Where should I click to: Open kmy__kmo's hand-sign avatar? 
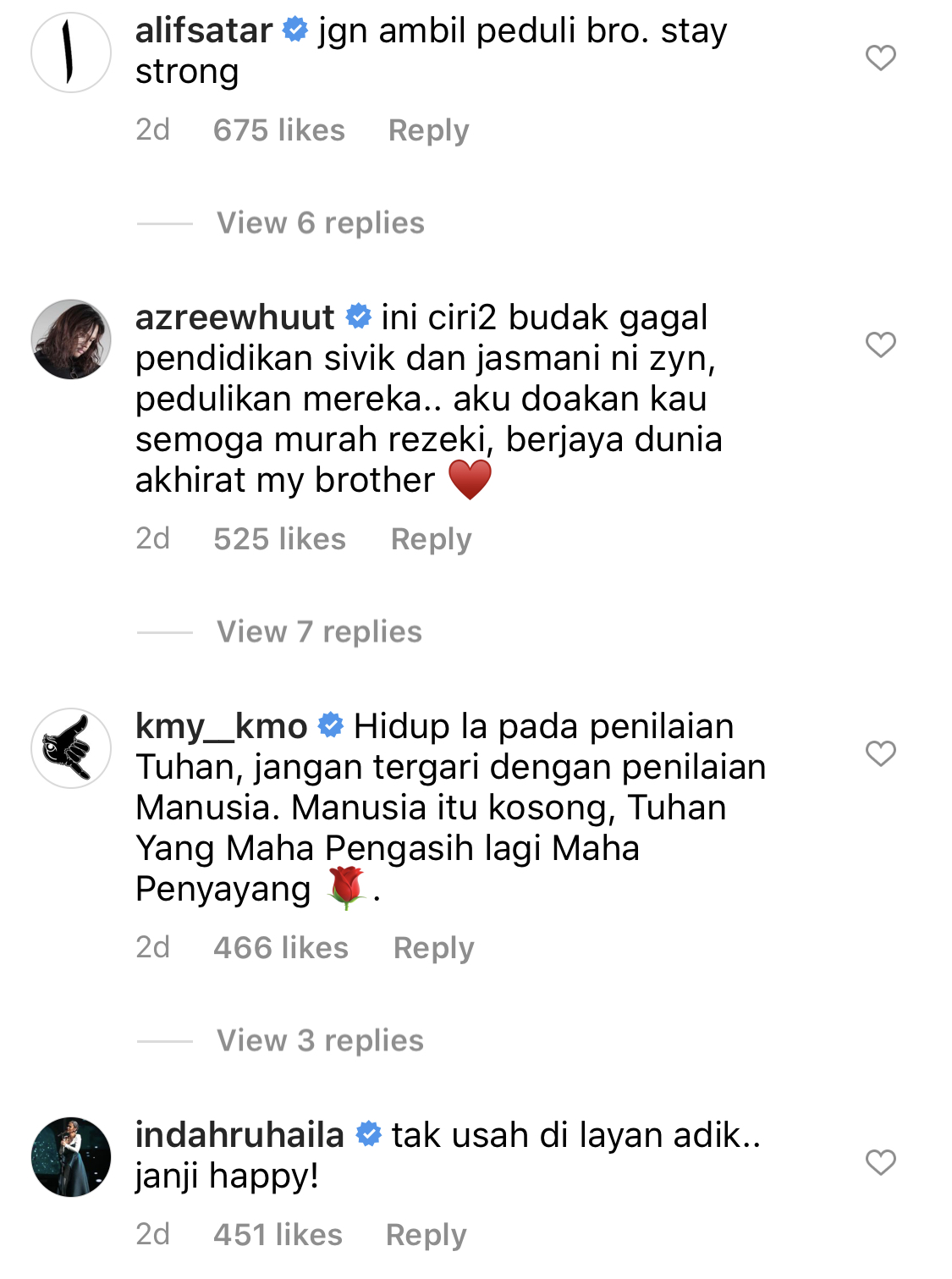(71, 748)
